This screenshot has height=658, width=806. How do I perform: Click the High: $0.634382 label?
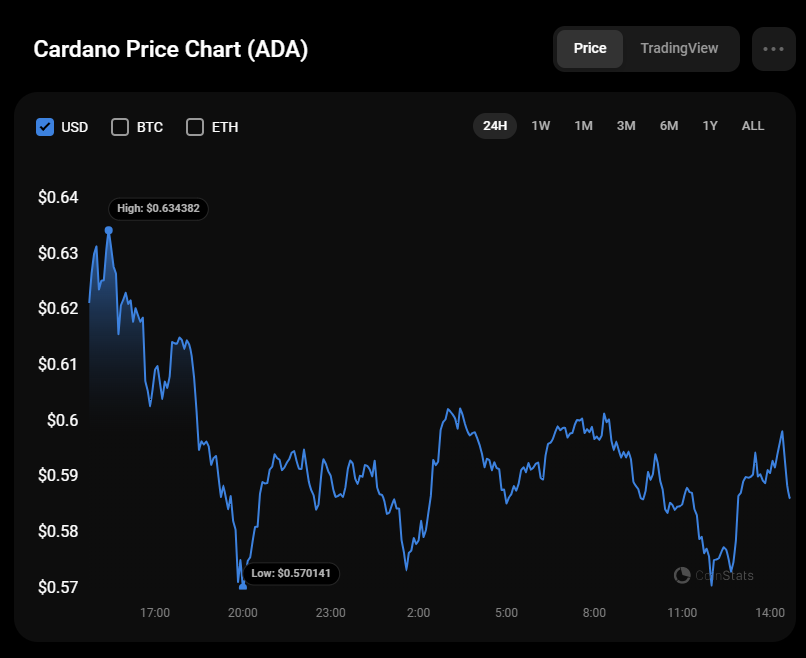(x=158, y=208)
